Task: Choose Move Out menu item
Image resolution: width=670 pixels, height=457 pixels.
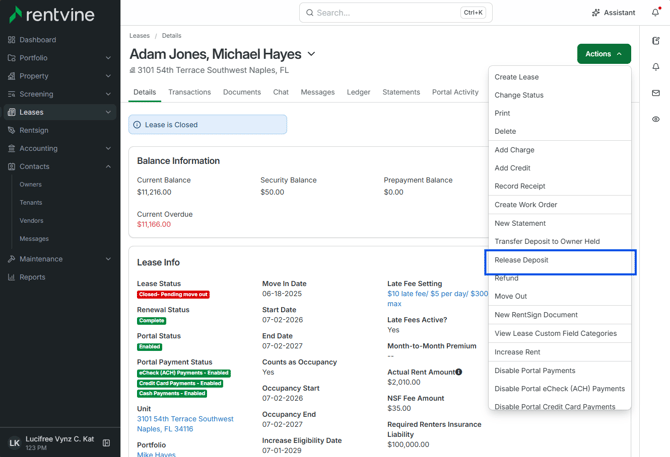Action: click(560, 296)
